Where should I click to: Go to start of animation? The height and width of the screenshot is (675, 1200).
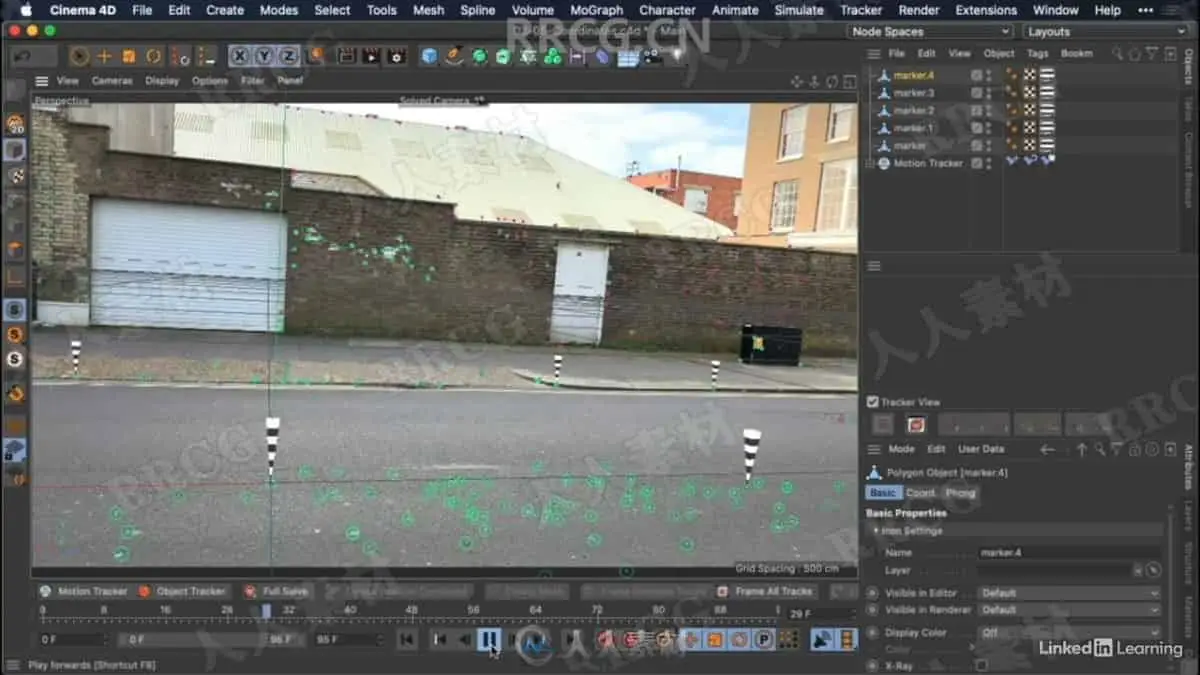pyautogui.click(x=406, y=639)
